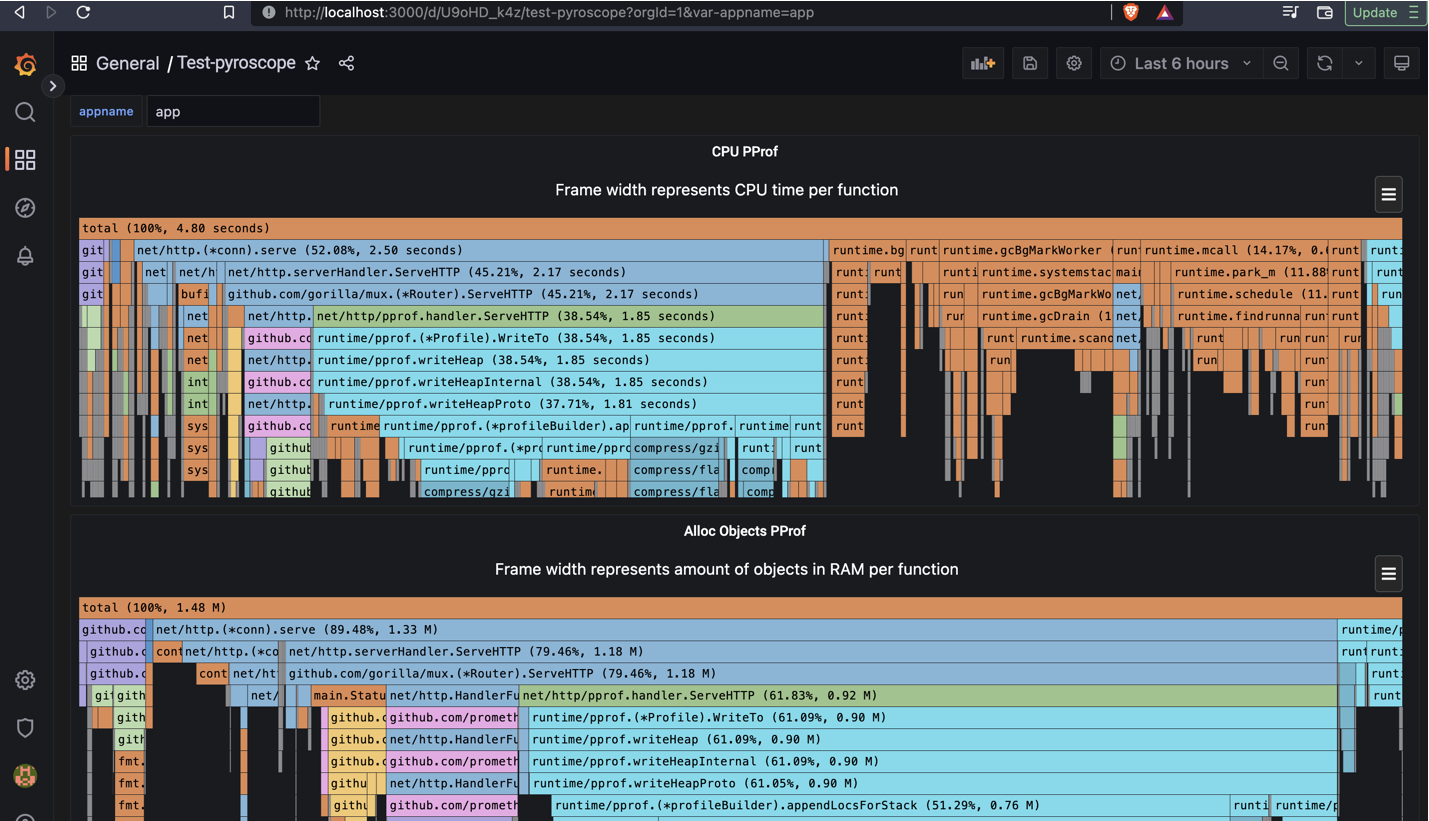Click the browser Update button
The width and height of the screenshot is (1429, 821).
pos(1375,12)
